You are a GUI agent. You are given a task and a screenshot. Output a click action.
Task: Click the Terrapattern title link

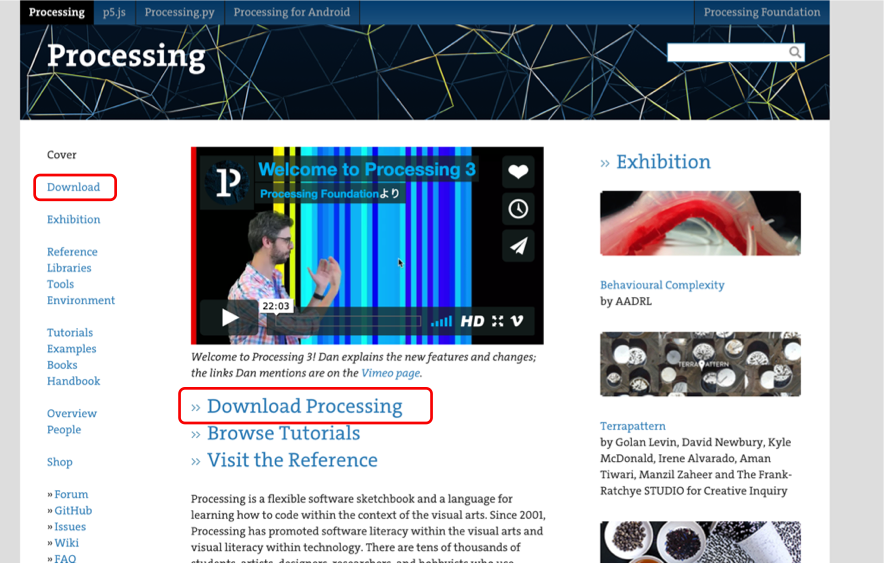tap(633, 426)
